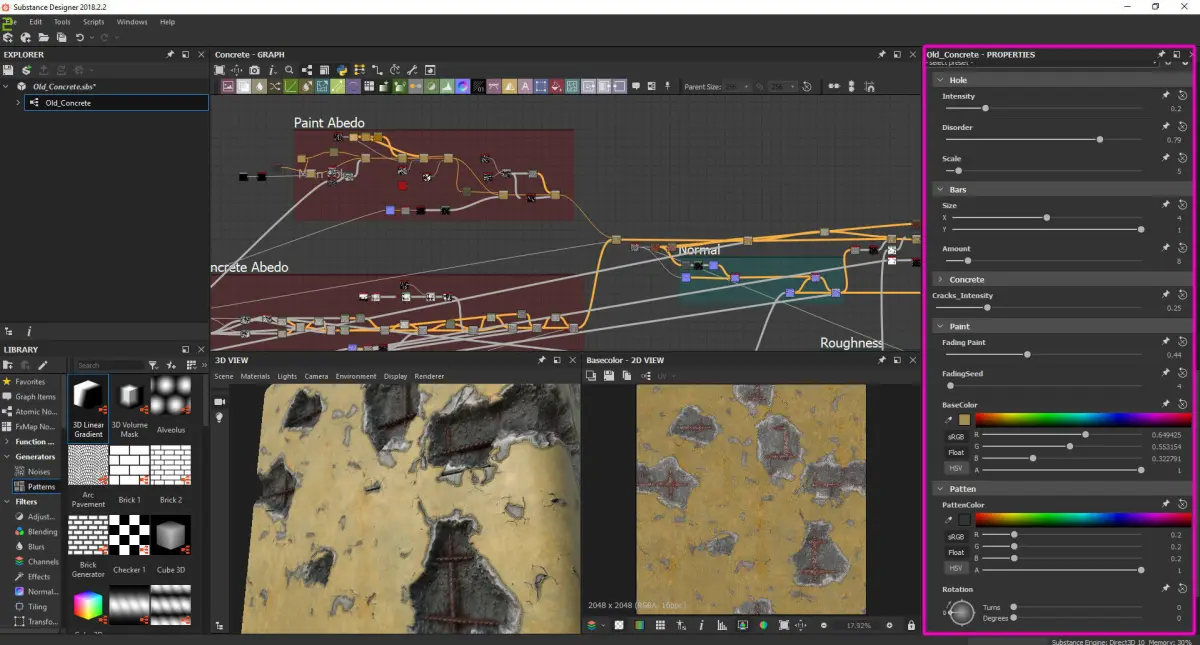The width and height of the screenshot is (1200, 645).
Task: Open the Scripts menu
Action: 94,21
